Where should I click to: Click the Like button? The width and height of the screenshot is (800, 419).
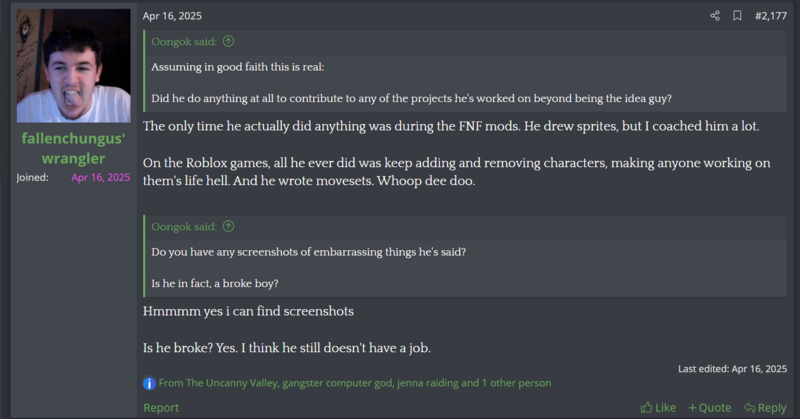tap(659, 407)
